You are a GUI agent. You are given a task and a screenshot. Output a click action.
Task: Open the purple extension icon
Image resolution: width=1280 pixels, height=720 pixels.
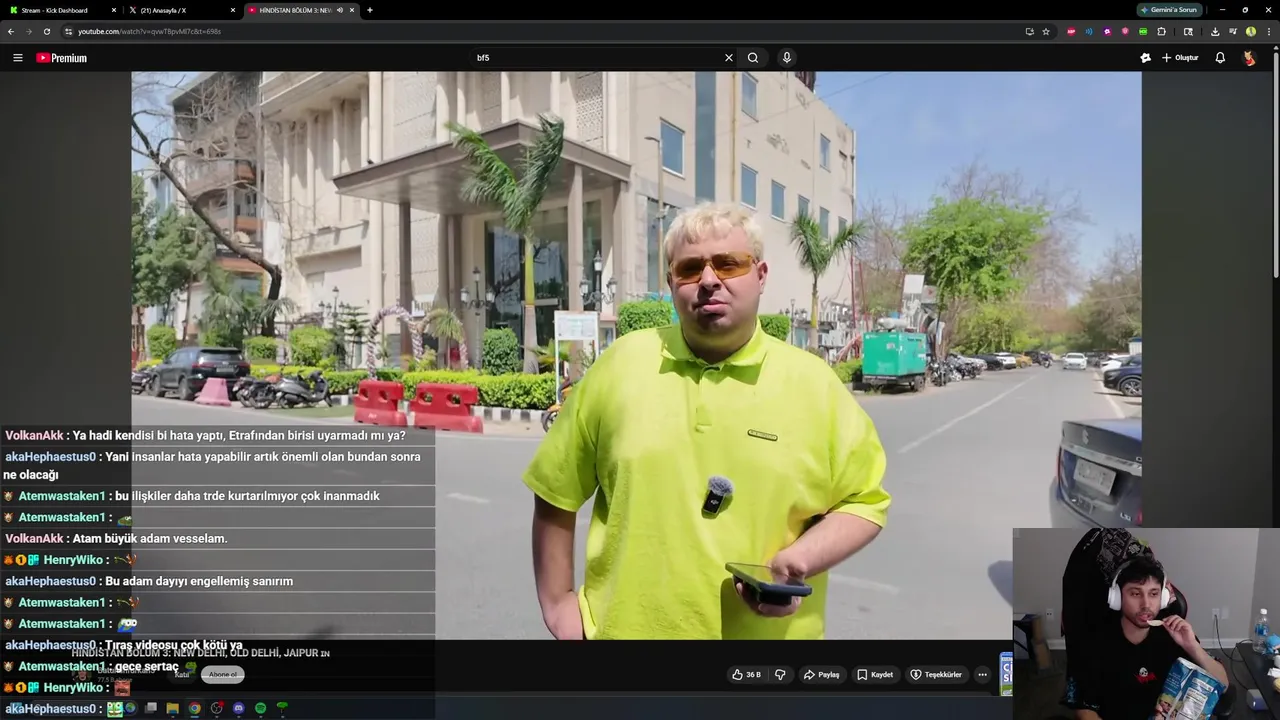(x=1107, y=31)
